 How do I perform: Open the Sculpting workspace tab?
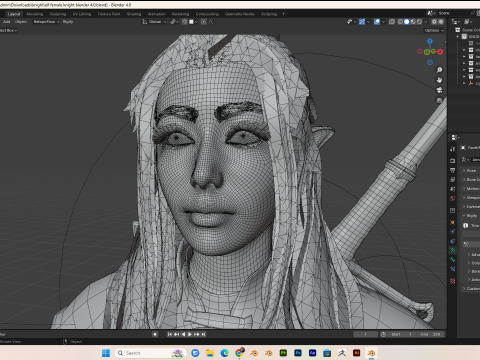(58, 14)
